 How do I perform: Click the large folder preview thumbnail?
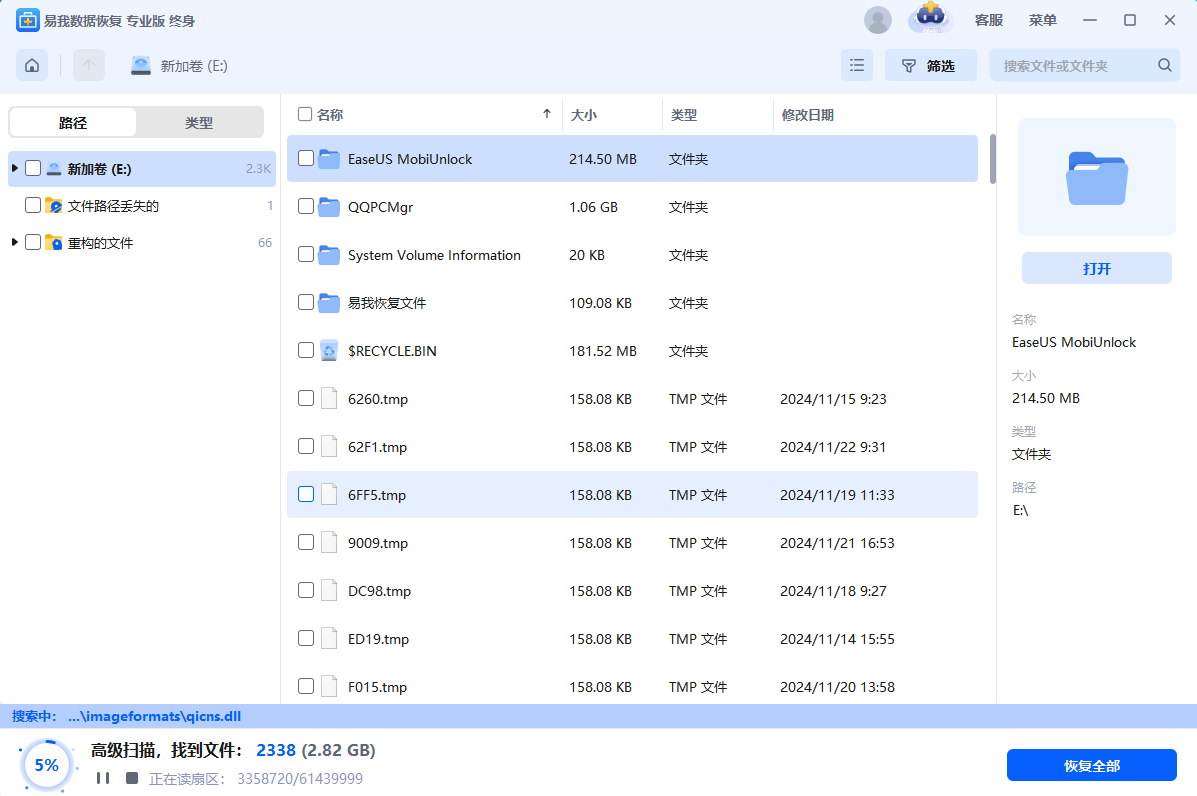click(x=1096, y=178)
